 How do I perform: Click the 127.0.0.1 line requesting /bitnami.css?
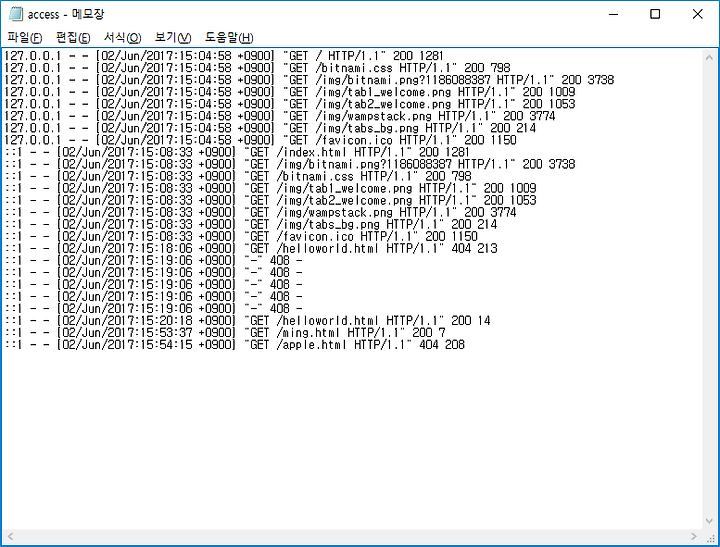[257, 68]
